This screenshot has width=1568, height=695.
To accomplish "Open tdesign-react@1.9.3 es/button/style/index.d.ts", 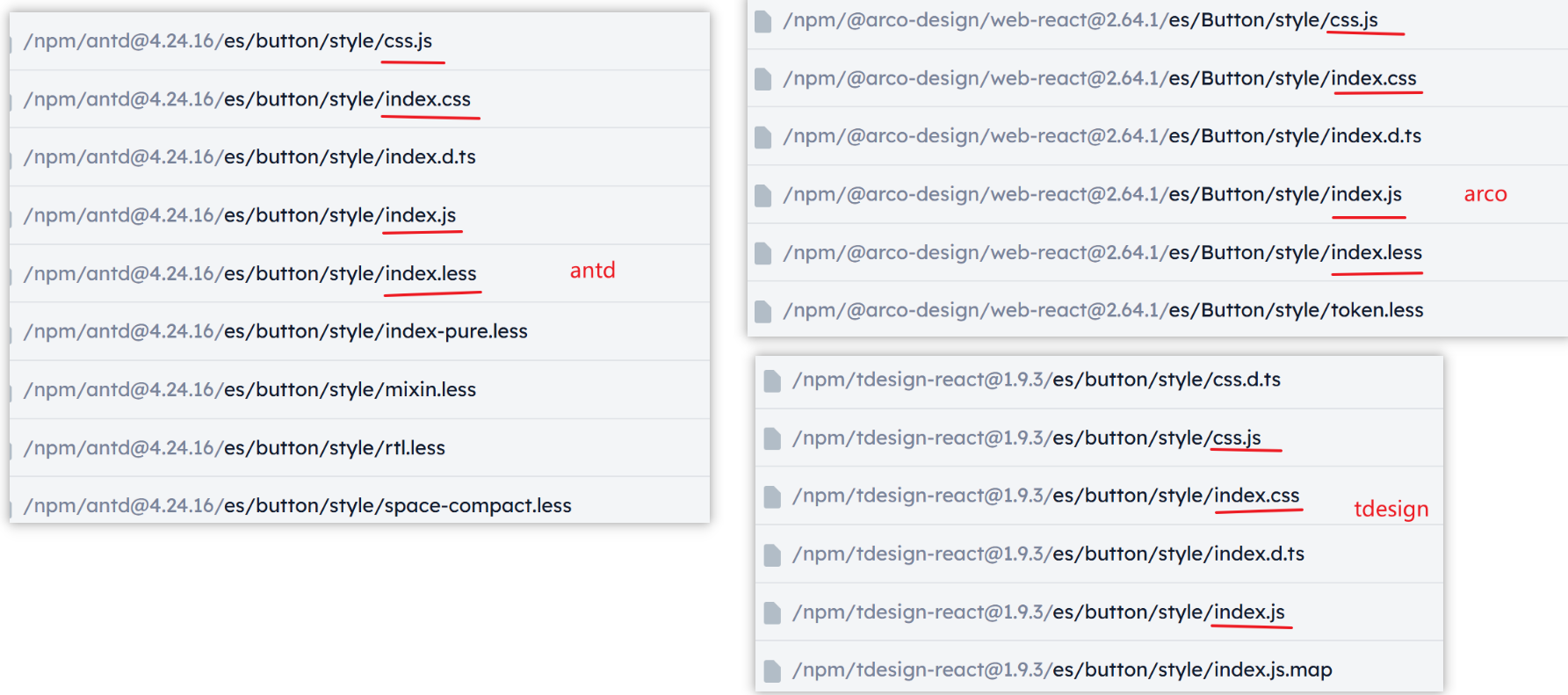I will 1049,554.
